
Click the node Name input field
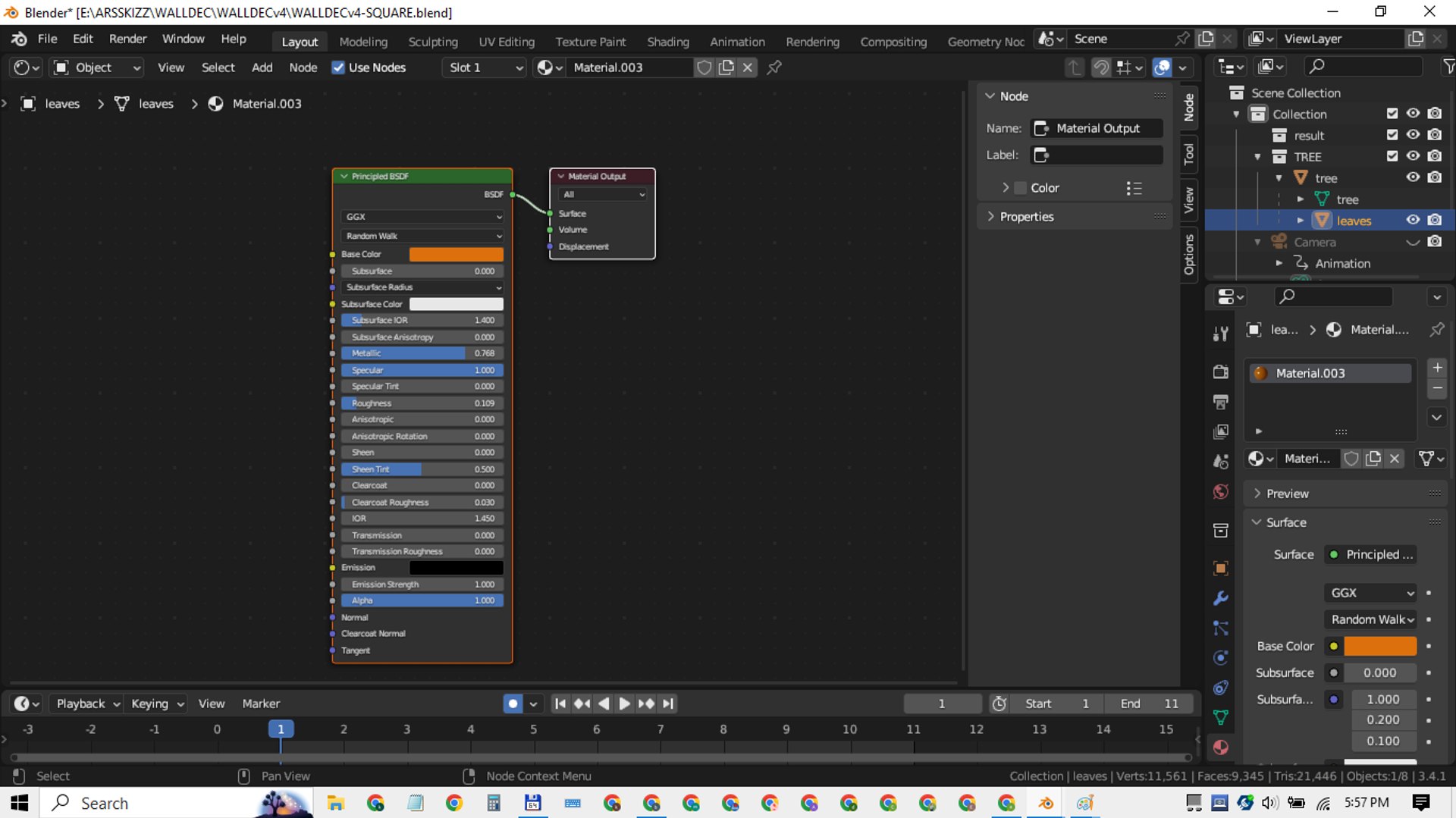click(1097, 128)
